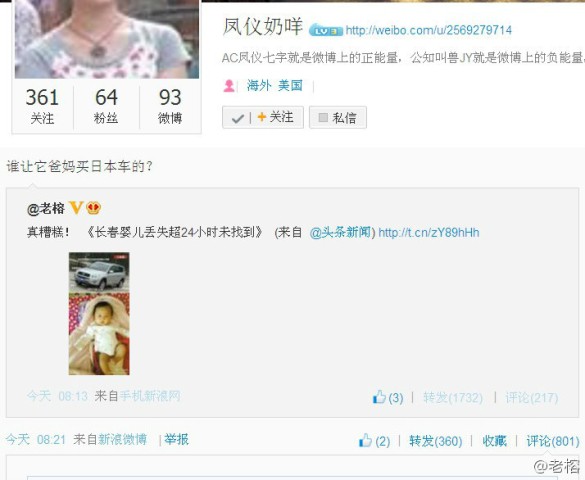Click the checkmark icon in follow button

(x=237, y=118)
